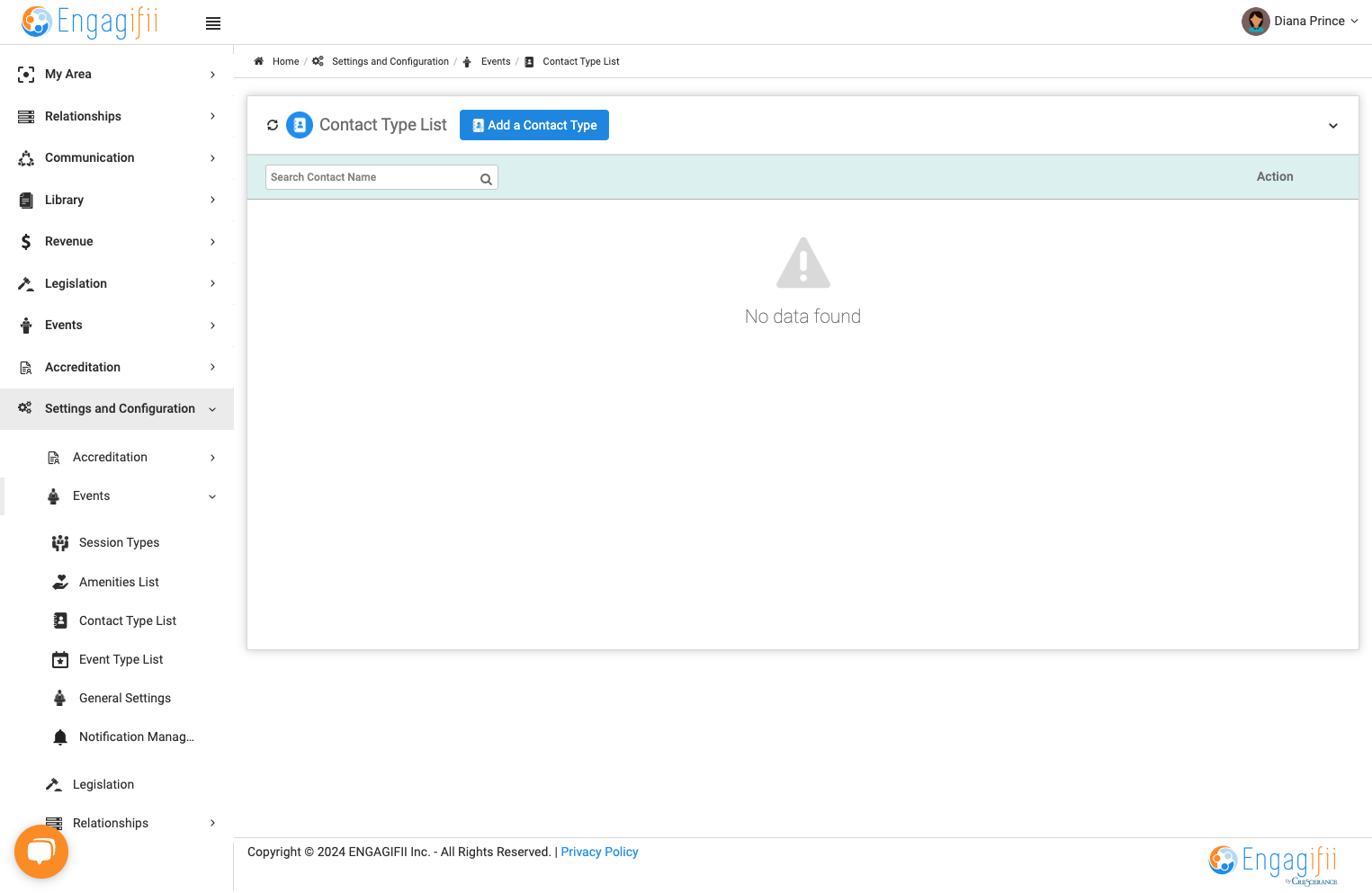
Task: Expand the Events main menu chevron
Action: point(212,326)
